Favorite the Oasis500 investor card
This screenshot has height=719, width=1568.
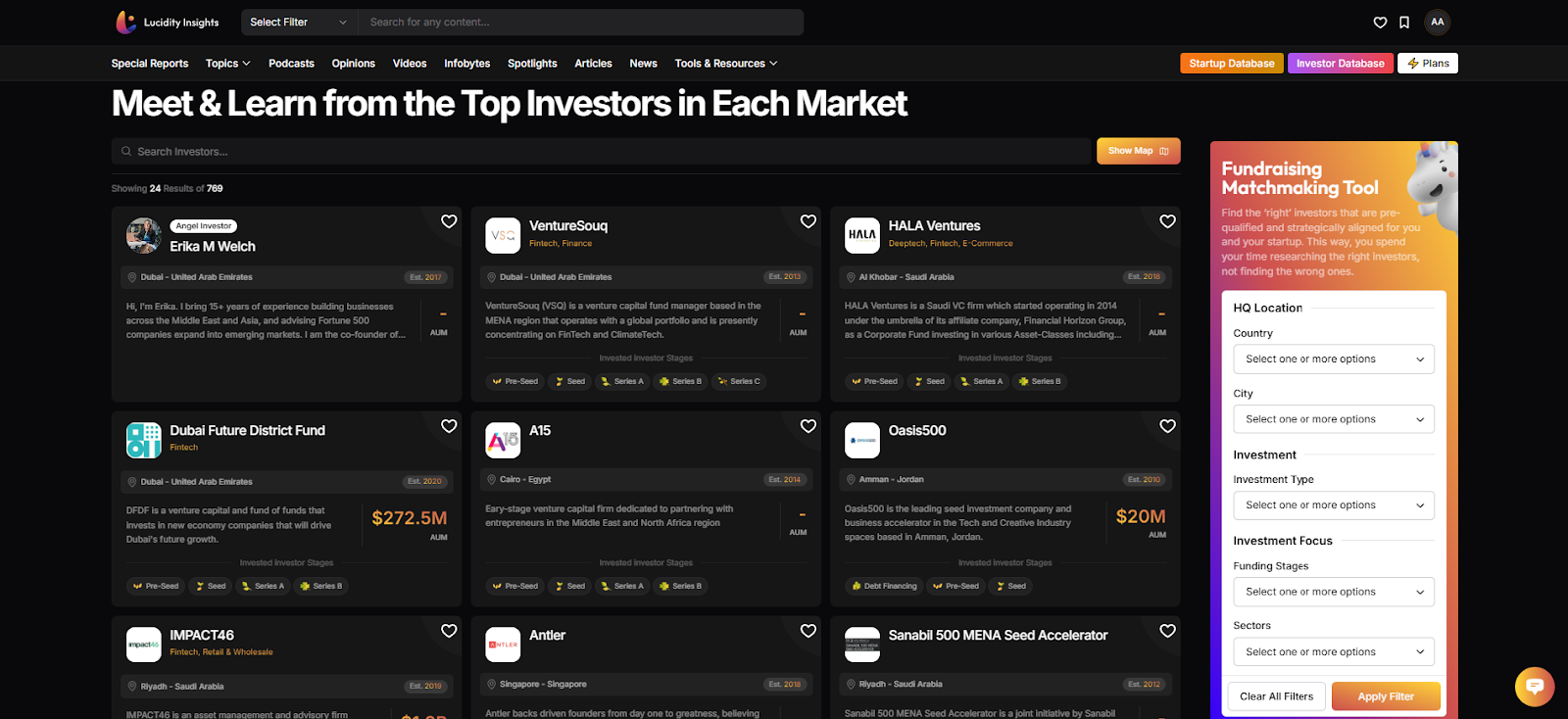click(x=1167, y=426)
